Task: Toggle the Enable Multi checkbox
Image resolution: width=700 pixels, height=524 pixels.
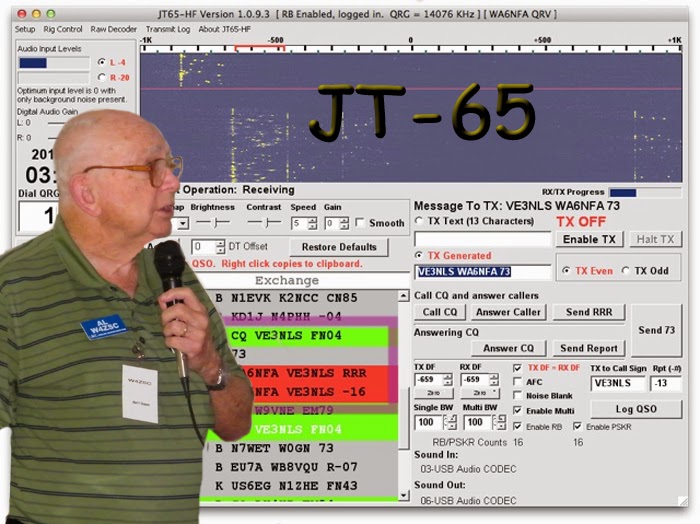Action: (x=517, y=411)
